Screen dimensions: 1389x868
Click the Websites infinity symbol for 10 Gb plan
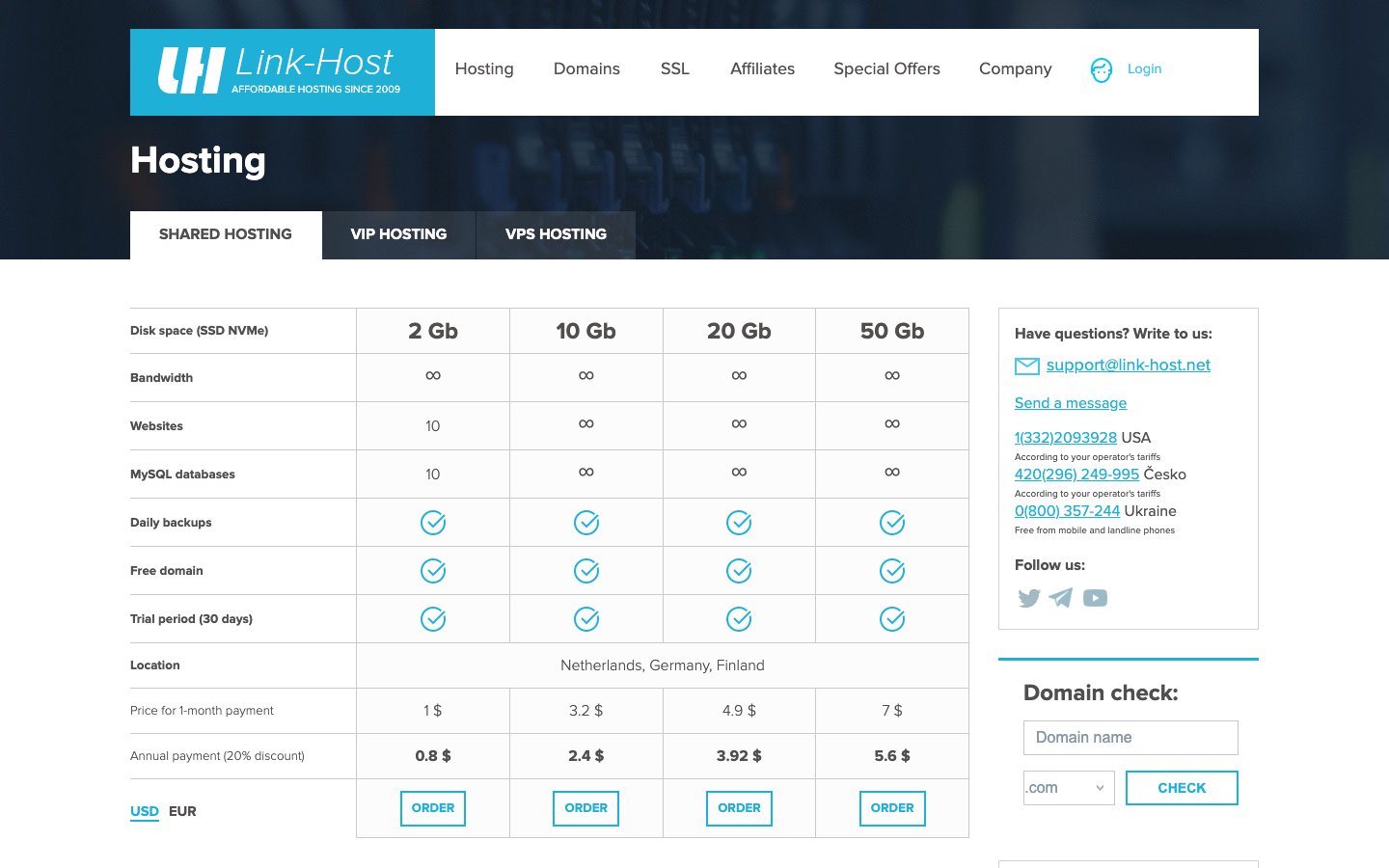586,423
